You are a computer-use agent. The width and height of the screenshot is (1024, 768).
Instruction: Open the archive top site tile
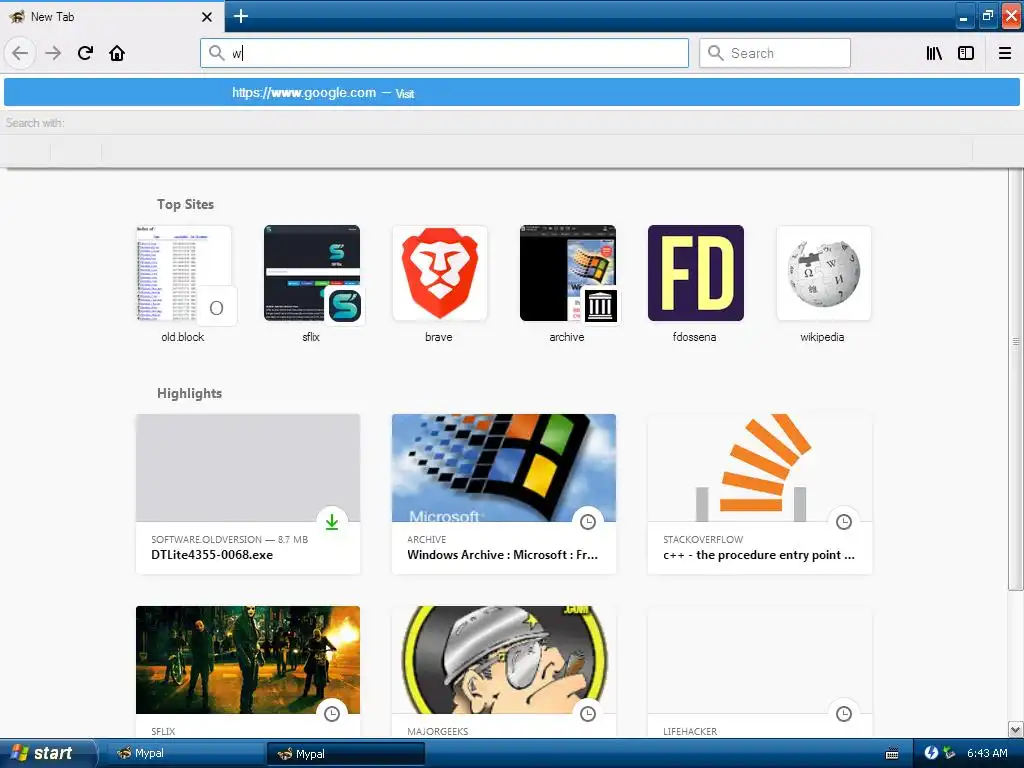568,273
